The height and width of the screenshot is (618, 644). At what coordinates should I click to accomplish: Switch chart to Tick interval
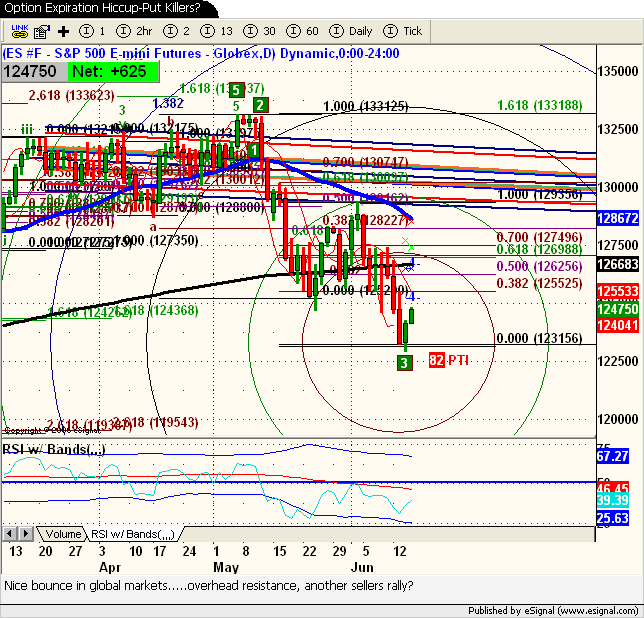pyautogui.click(x=402, y=31)
